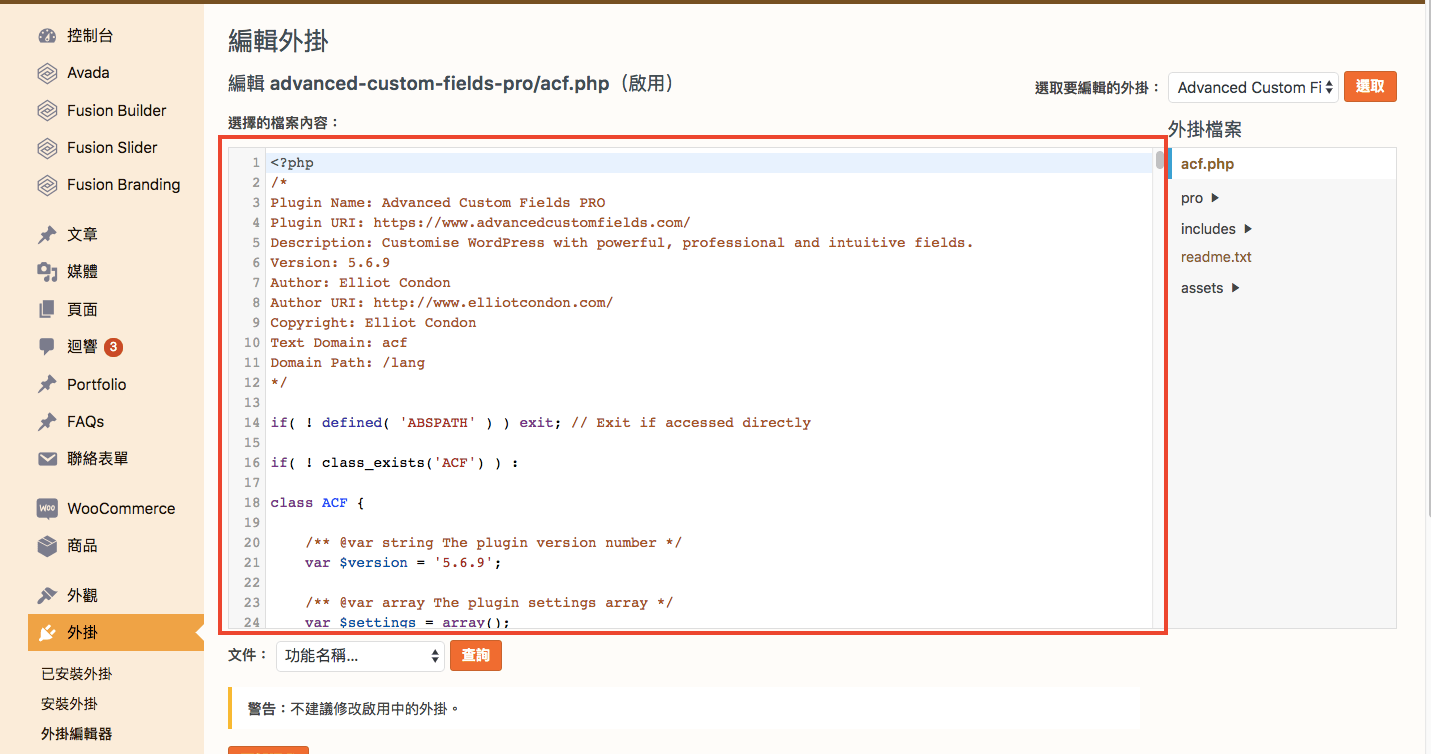Click the Domain Path: /lang line
The width and height of the screenshot is (1431, 754).
pos(347,363)
